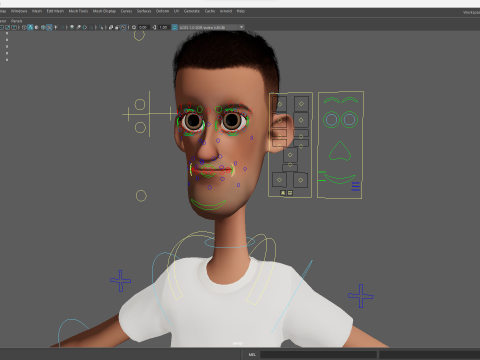The height and width of the screenshot is (360, 480).
Task: Select the light blue neck ring control
Action: tap(229, 242)
